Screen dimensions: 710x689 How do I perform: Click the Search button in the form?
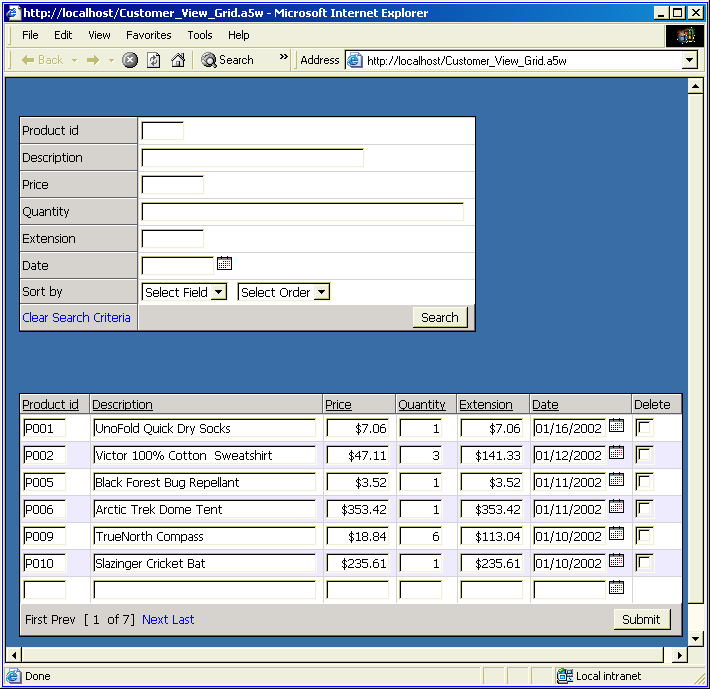pos(440,317)
